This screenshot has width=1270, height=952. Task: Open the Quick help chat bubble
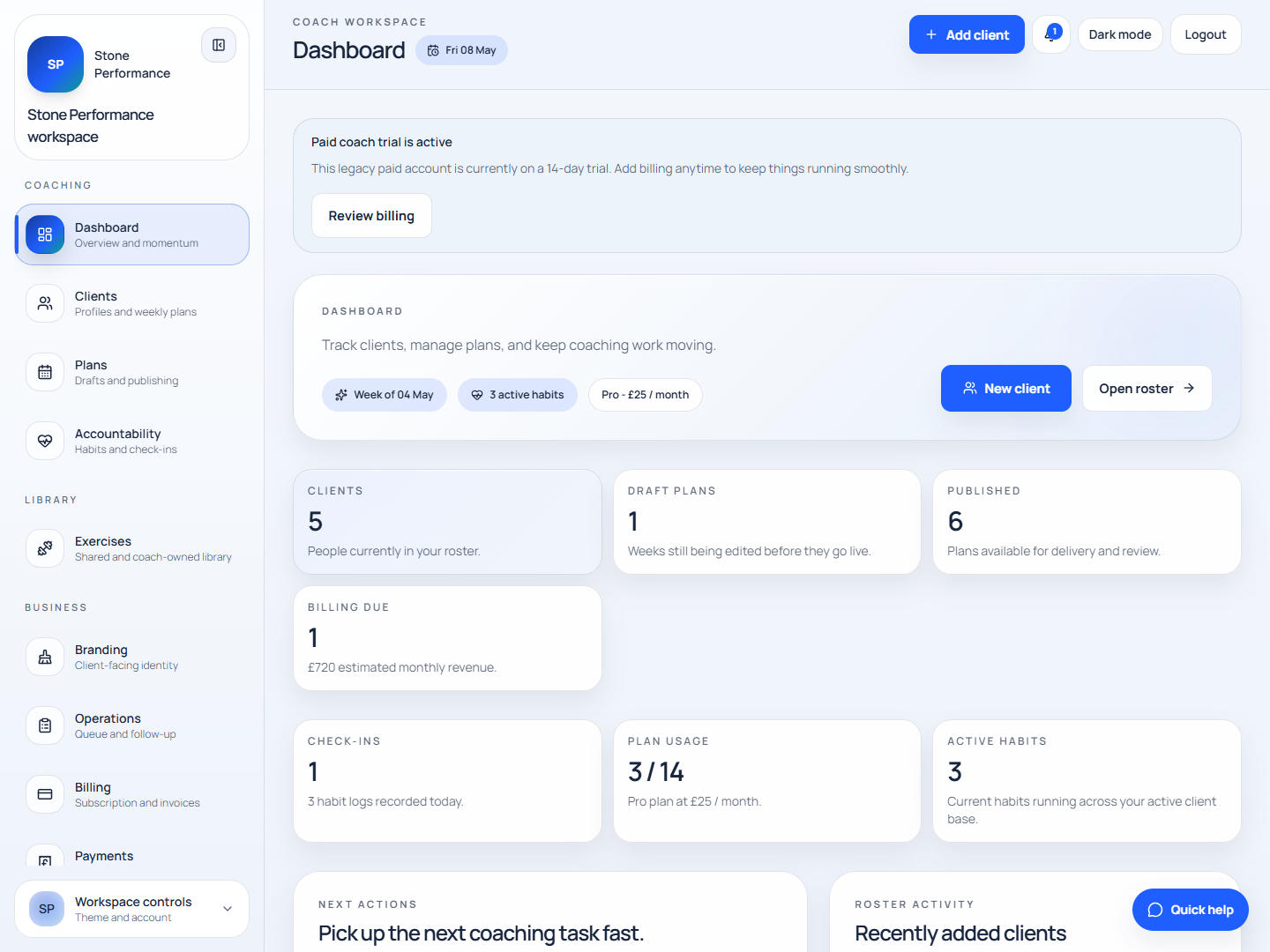1190,910
